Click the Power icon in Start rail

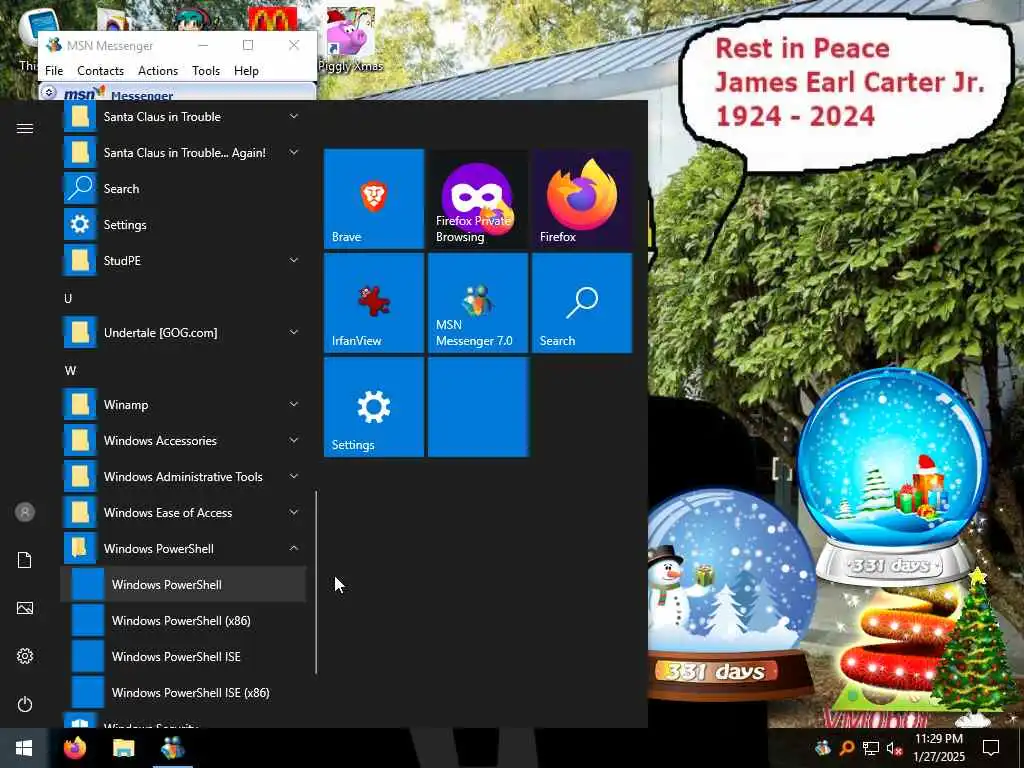pyautogui.click(x=25, y=704)
